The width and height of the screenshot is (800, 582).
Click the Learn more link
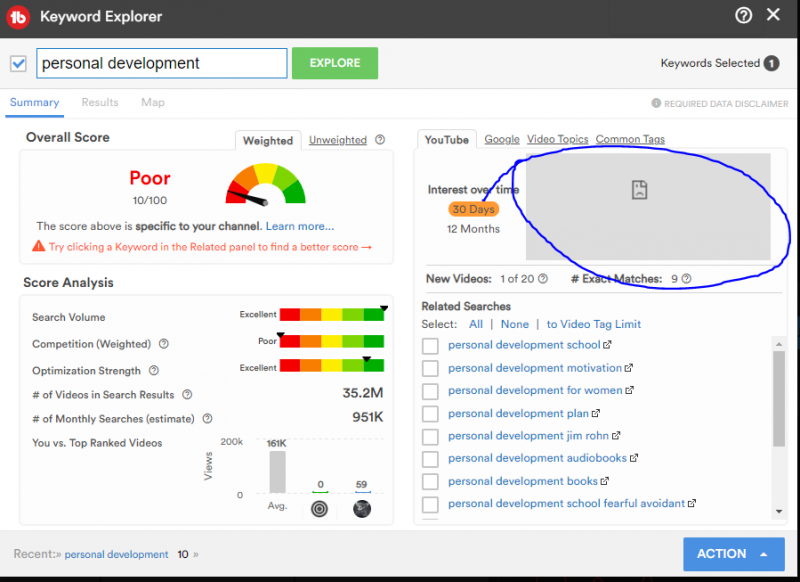300,226
